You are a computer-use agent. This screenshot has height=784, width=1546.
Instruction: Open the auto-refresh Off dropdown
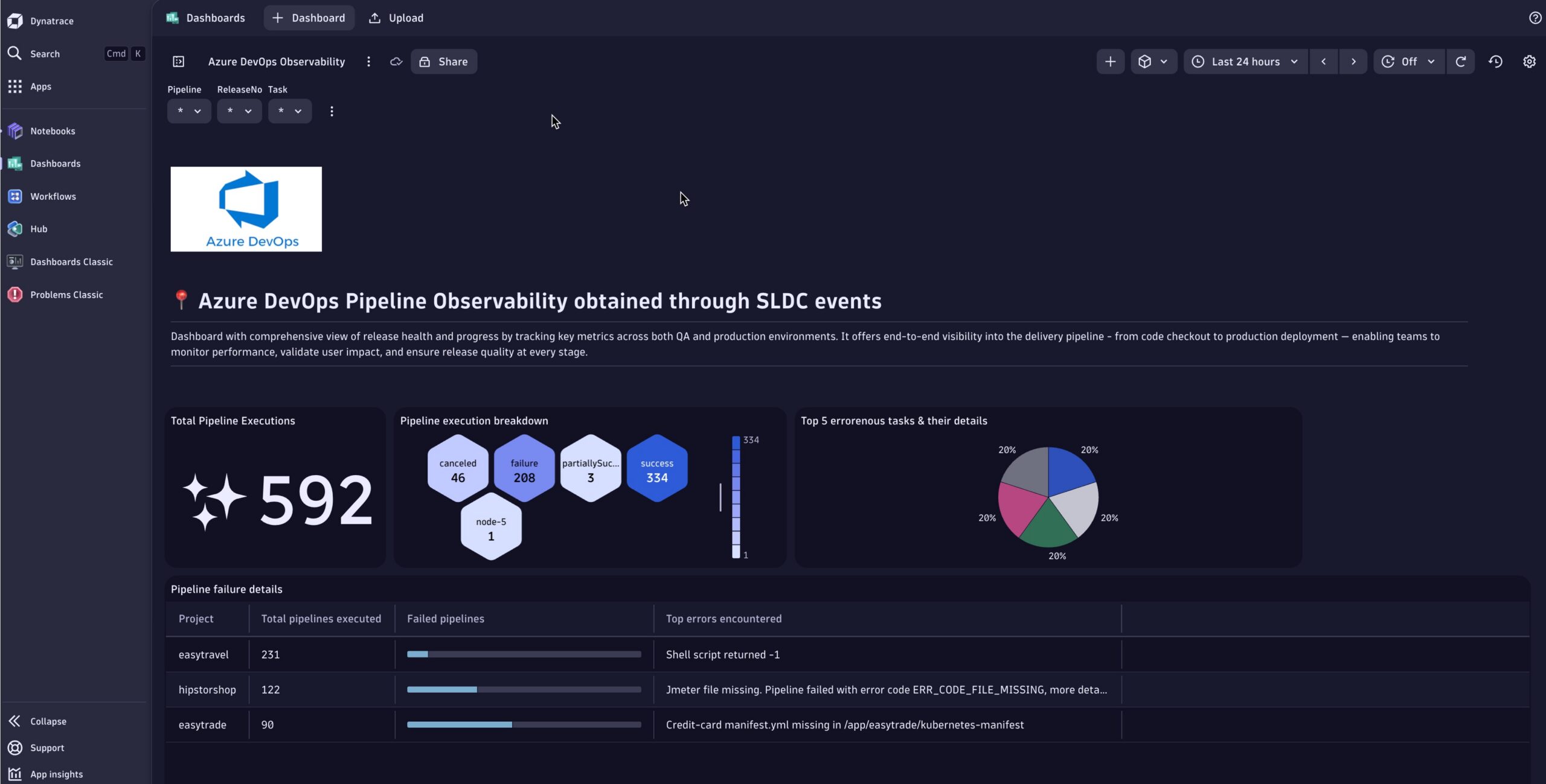coord(1408,62)
